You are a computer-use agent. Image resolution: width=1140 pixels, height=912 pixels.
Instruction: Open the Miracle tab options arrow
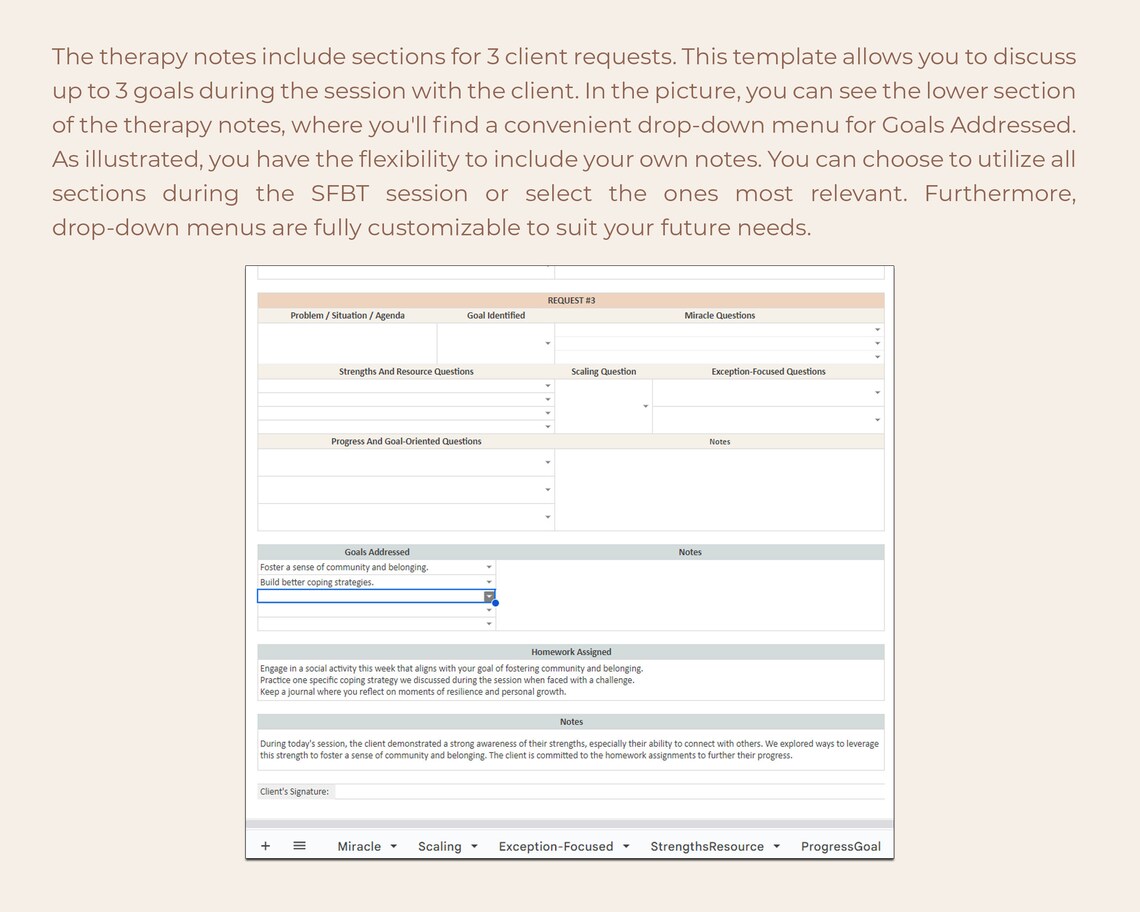coord(393,846)
